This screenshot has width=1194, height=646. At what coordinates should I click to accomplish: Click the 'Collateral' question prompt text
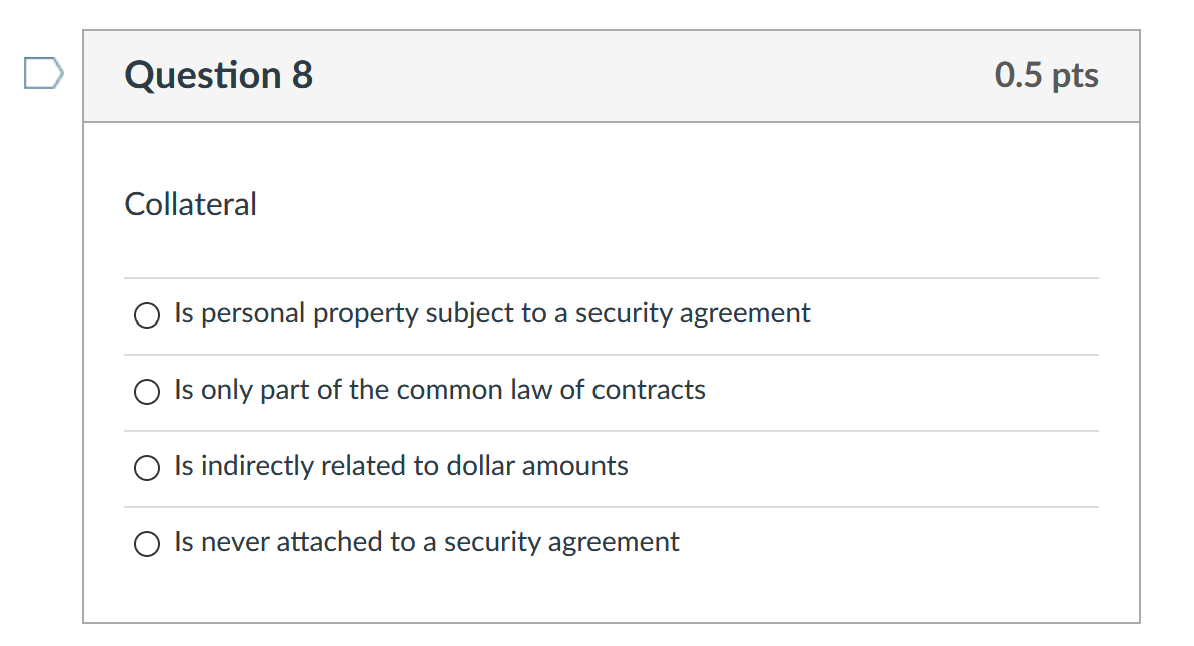pos(190,204)
